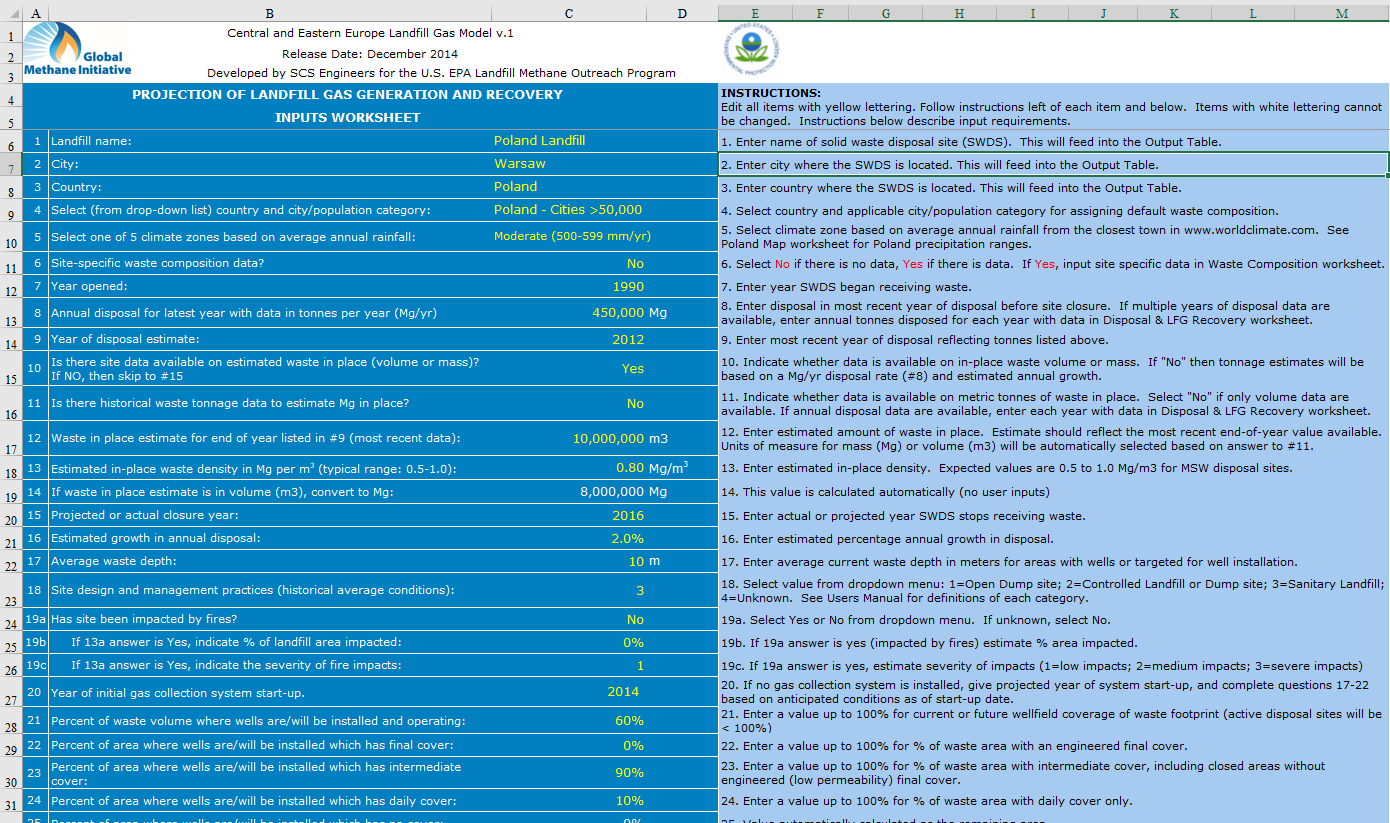Click the waste density value 0.80
The width and height of the screenshot is (1390, 823).
630,468
